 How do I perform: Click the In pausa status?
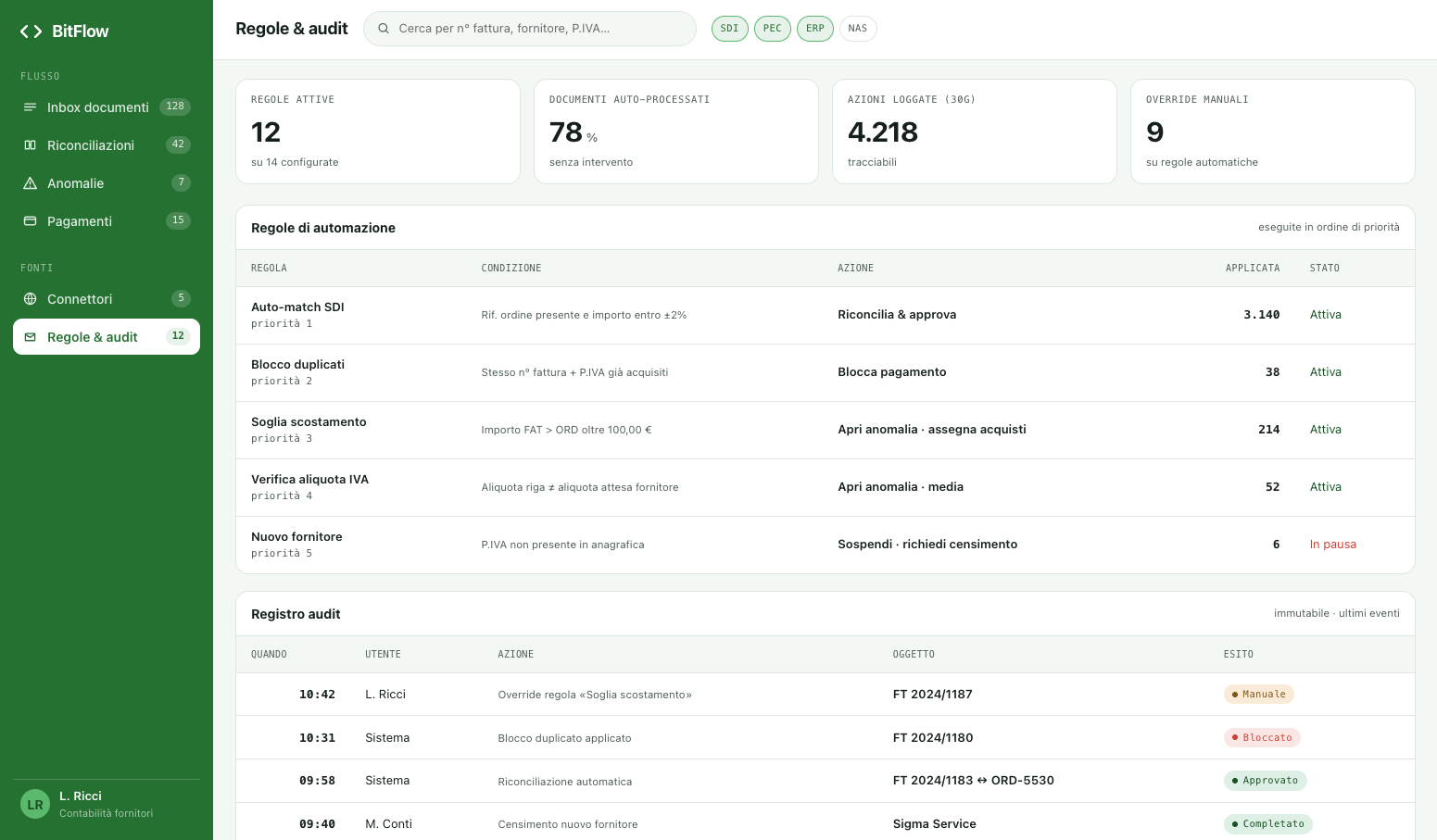click(x=1332, y=545)
